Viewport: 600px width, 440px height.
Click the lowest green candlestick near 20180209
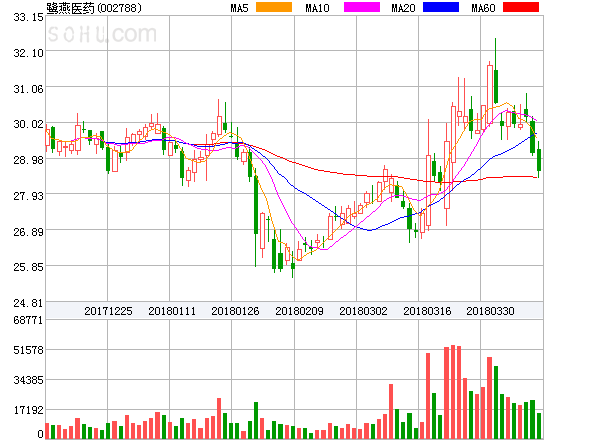[x=293, y=266]
